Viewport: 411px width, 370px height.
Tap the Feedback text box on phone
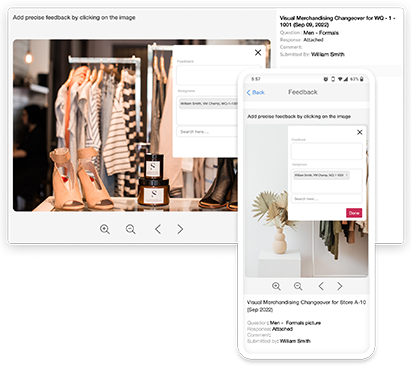(x=327, y=151)
